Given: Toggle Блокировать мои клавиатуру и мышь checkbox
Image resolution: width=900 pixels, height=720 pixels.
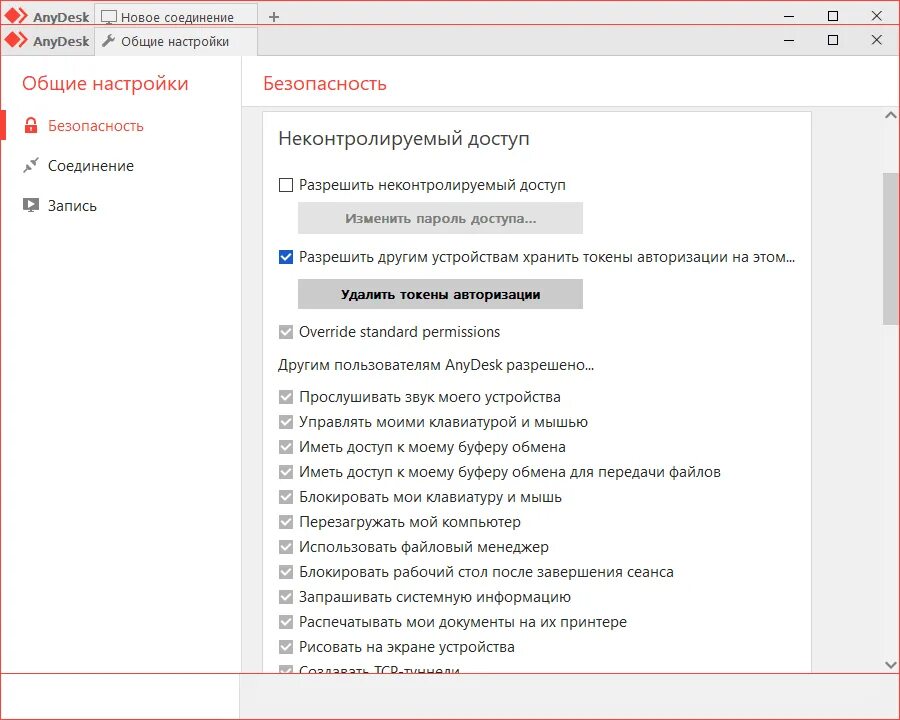Looking at the screenshot, I should (x=286, y=497).
